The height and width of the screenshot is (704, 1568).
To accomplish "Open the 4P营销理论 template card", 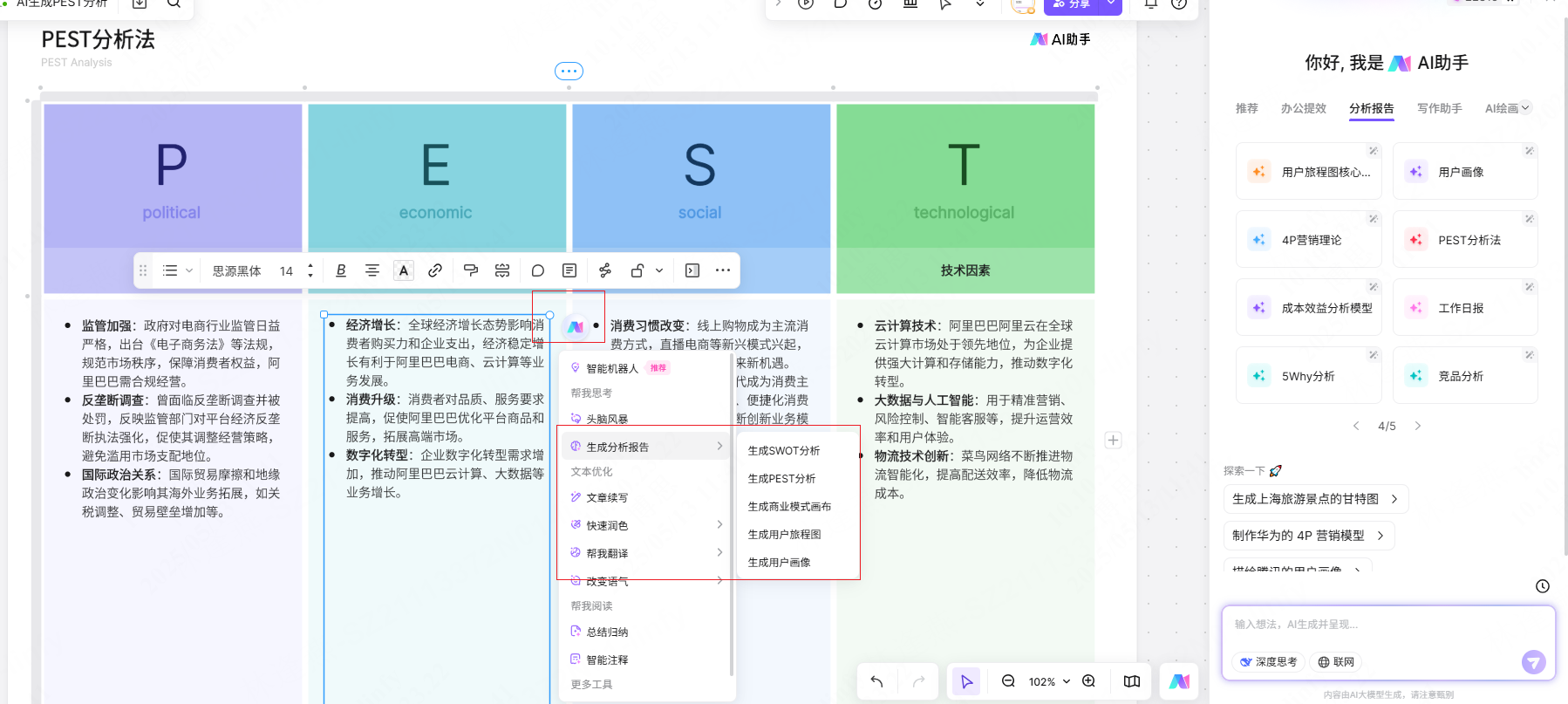I will tap(1308, 240).
